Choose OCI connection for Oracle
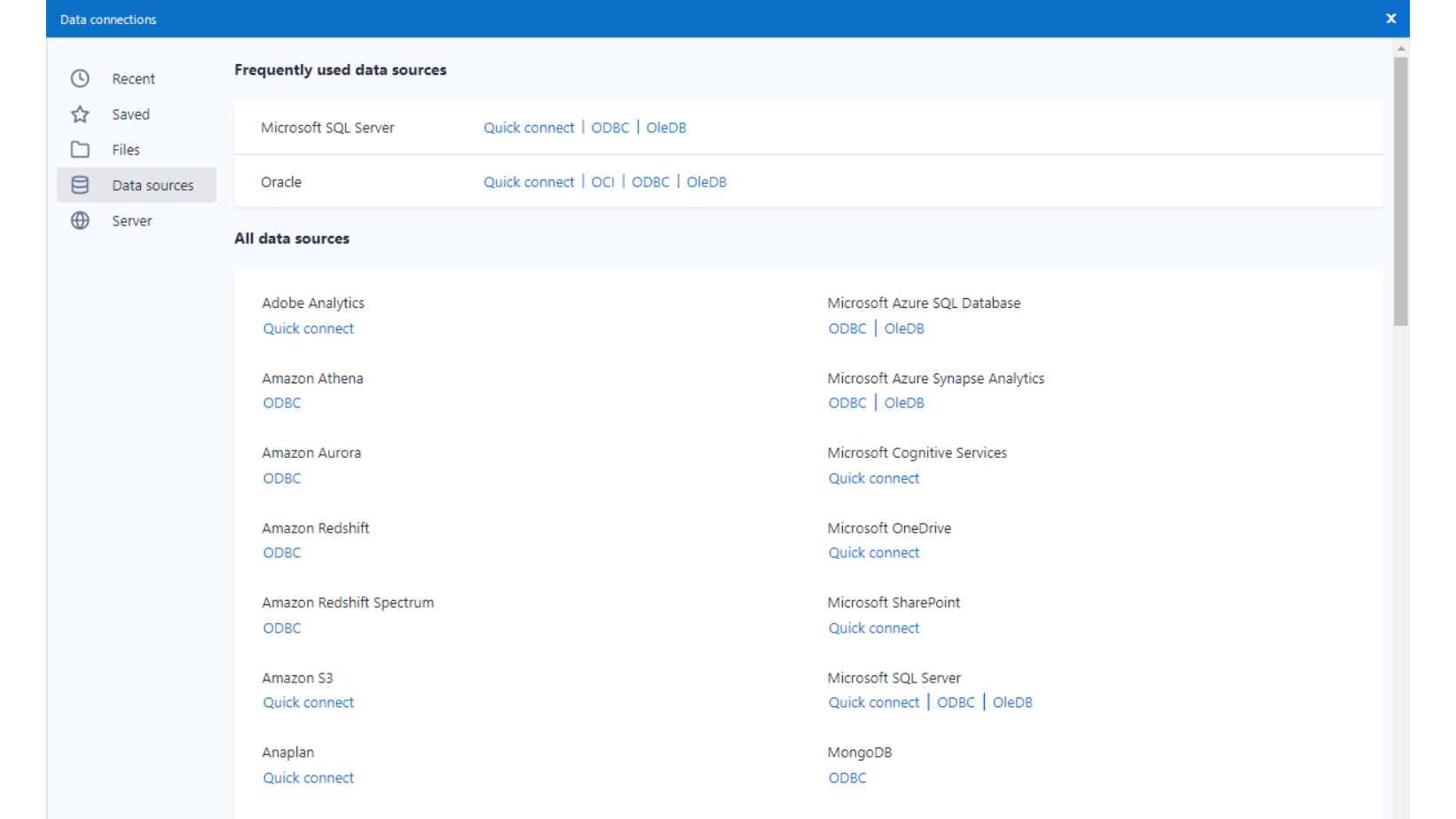Image resolution: width=1456 pixels, height=819 pixels. tap(602, 182)
